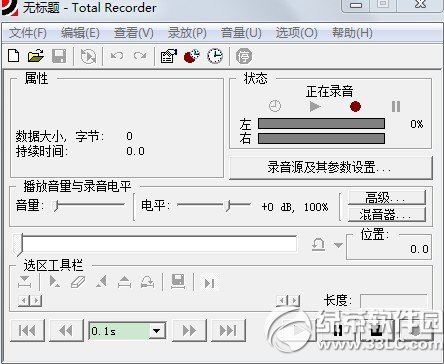This screenshot has width=444, height=364.
Task: Open the clock scheduler icon in the toolbar
Action: (215, 56)
